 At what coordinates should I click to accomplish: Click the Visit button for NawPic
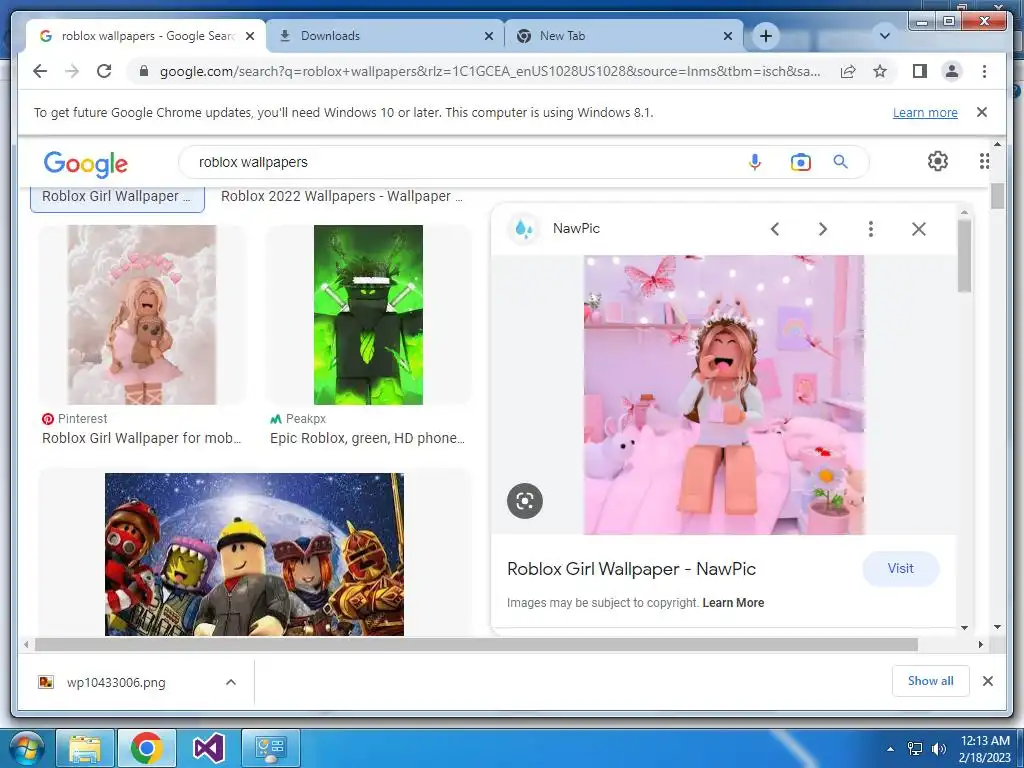(901, 569)
